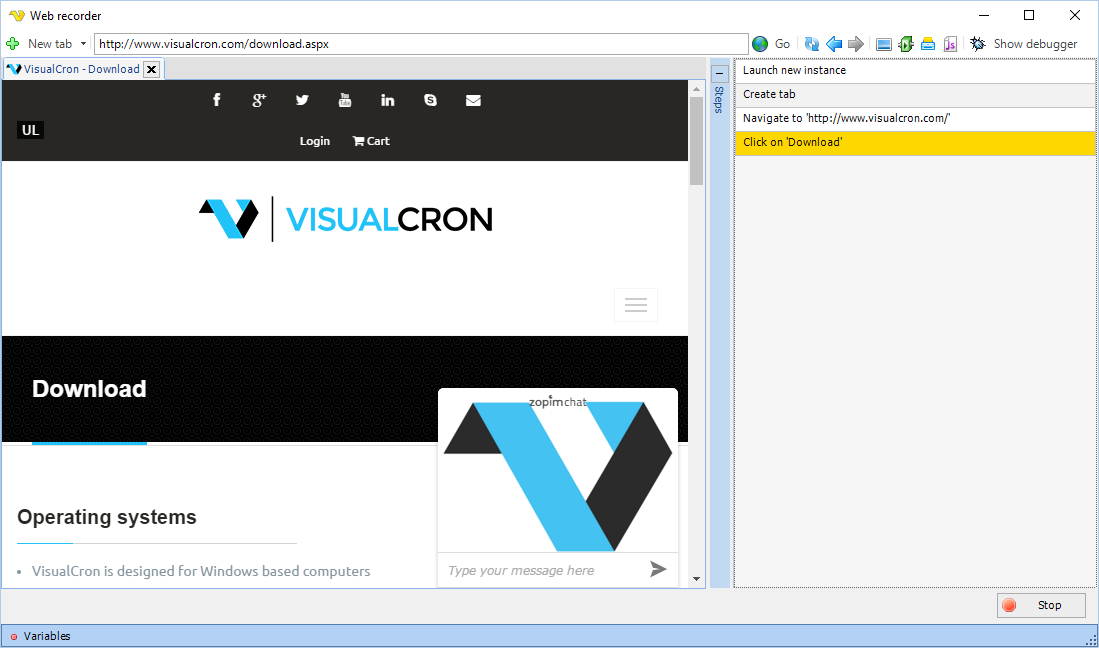1099x648 pixels.
Task: Click the printer-style toolbar icon
Action: tap(928, 43)
